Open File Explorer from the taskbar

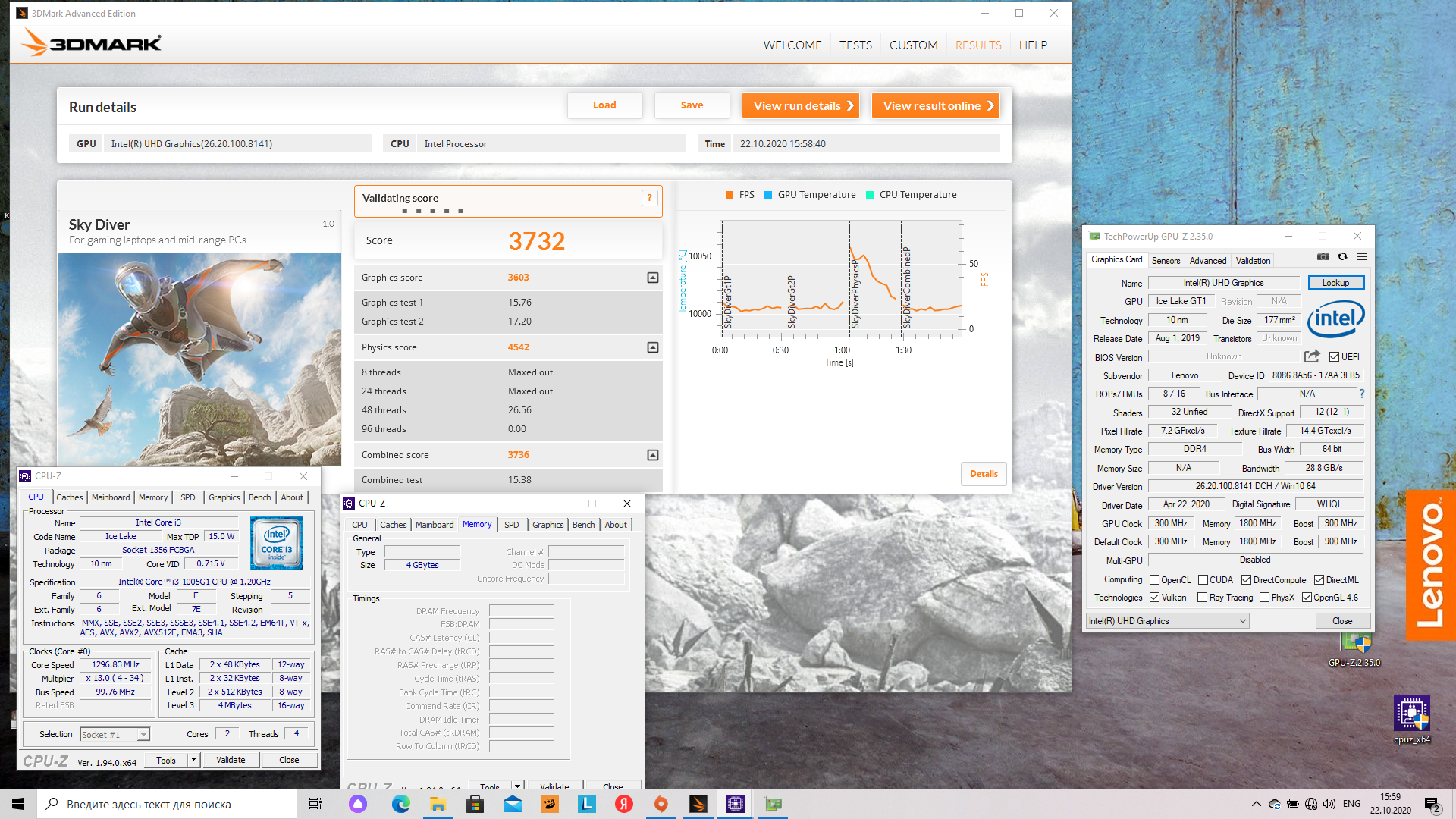438,804
